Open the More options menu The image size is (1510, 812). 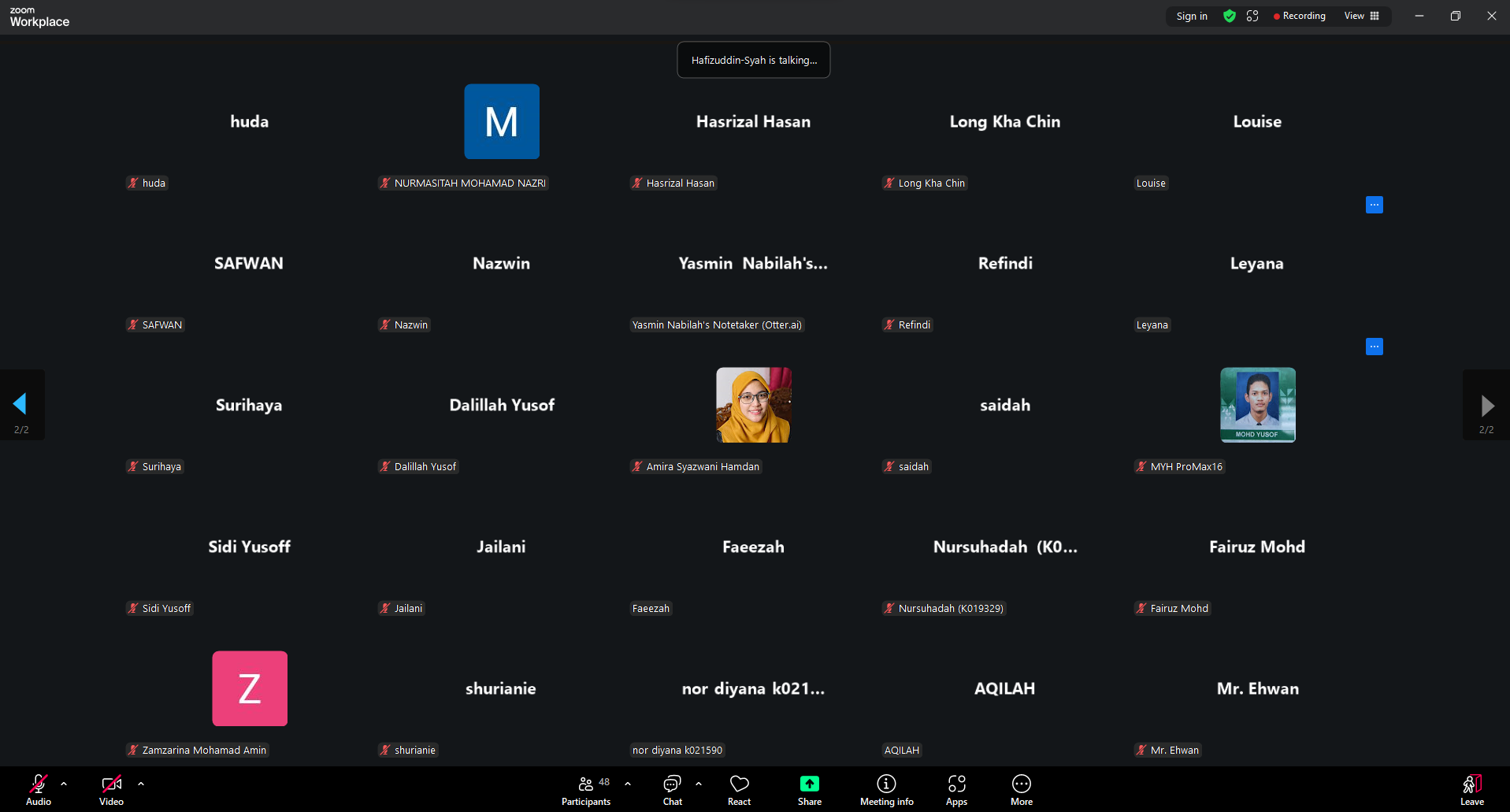point(1021,790)
